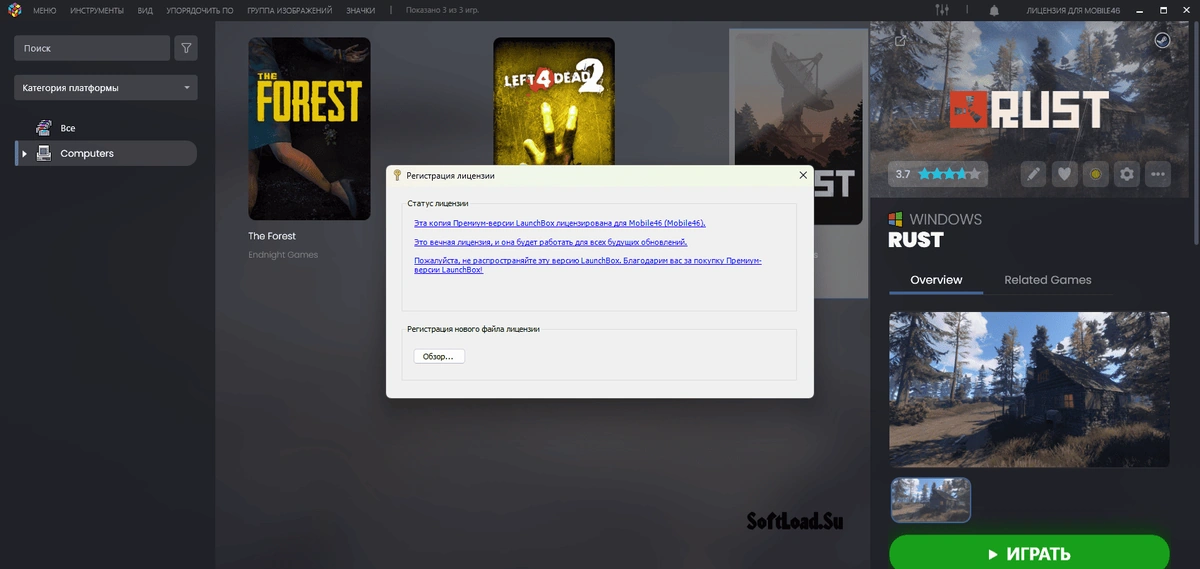Click the 'Пожалуйста, не распространяйте' link

(x=588, y=265)
